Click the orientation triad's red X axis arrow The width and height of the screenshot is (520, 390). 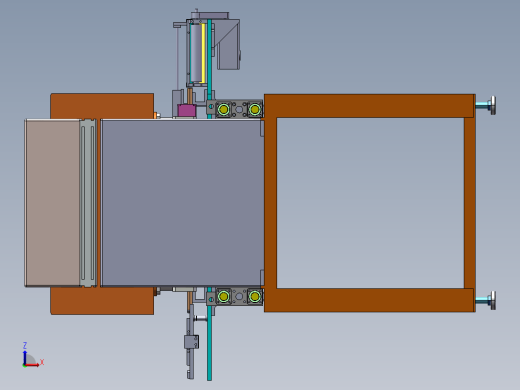33,364
